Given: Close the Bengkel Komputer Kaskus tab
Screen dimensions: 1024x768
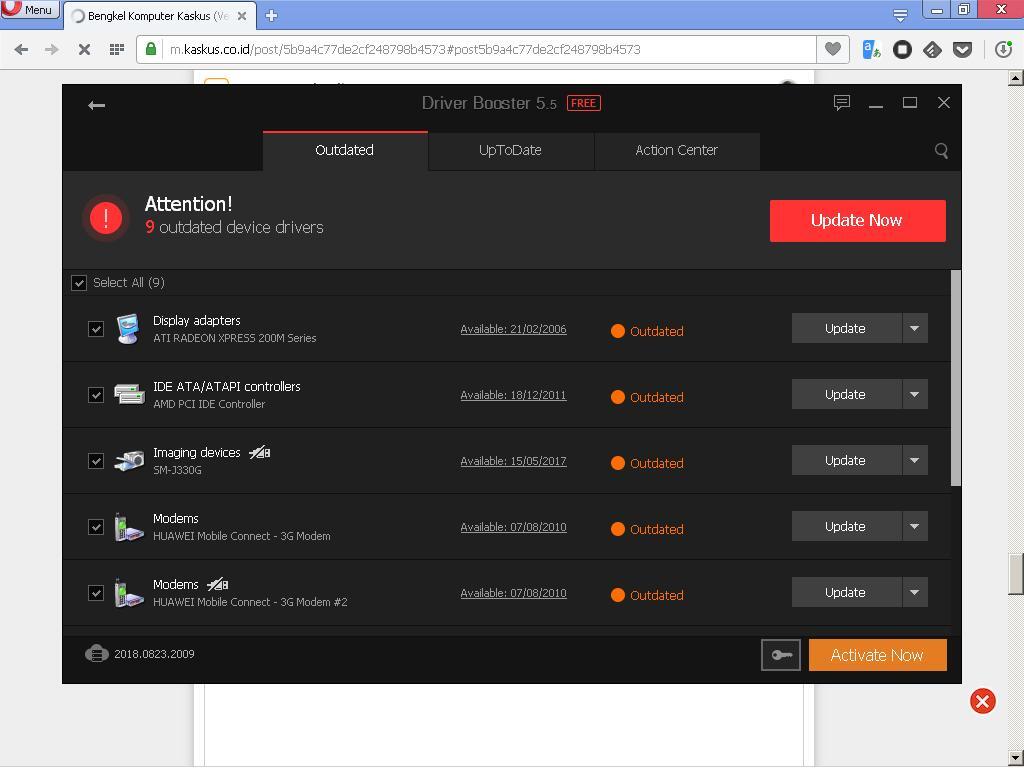Looking at the screenshot, I should click(242, 16).
